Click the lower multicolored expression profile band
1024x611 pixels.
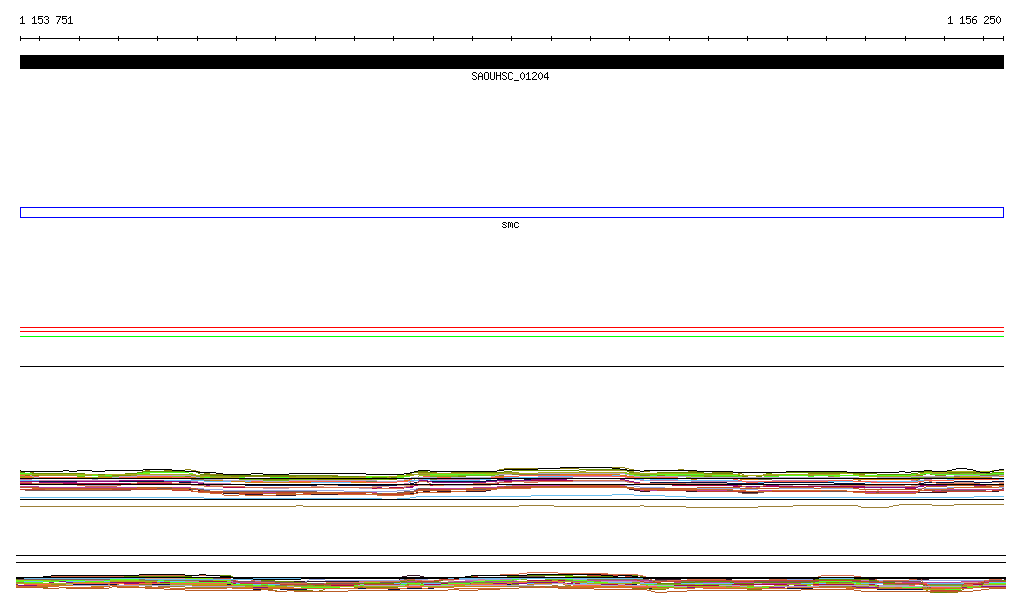pyautogui.click(x=511, y=582)
